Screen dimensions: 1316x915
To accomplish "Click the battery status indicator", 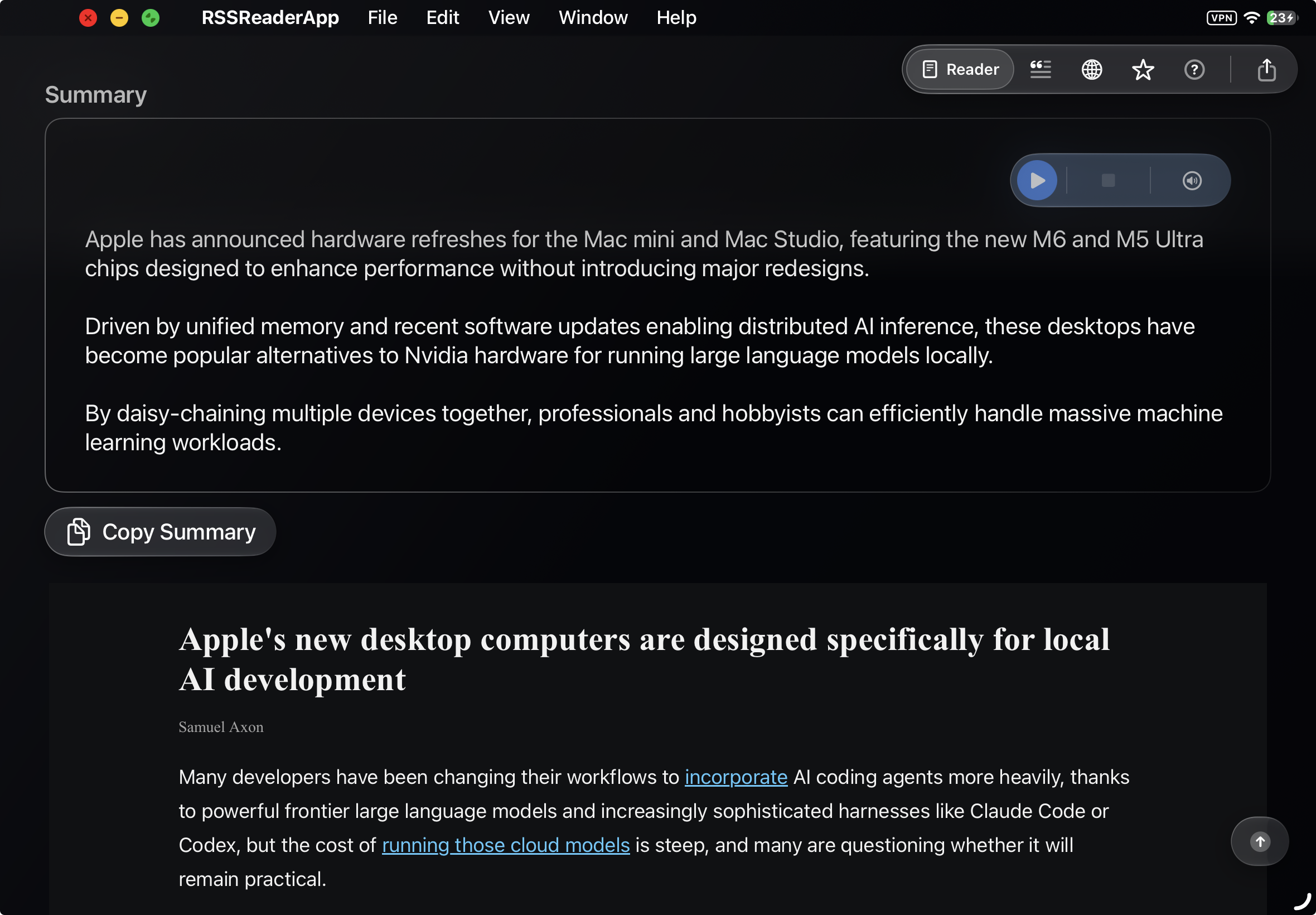I will tap(1282, 18).
